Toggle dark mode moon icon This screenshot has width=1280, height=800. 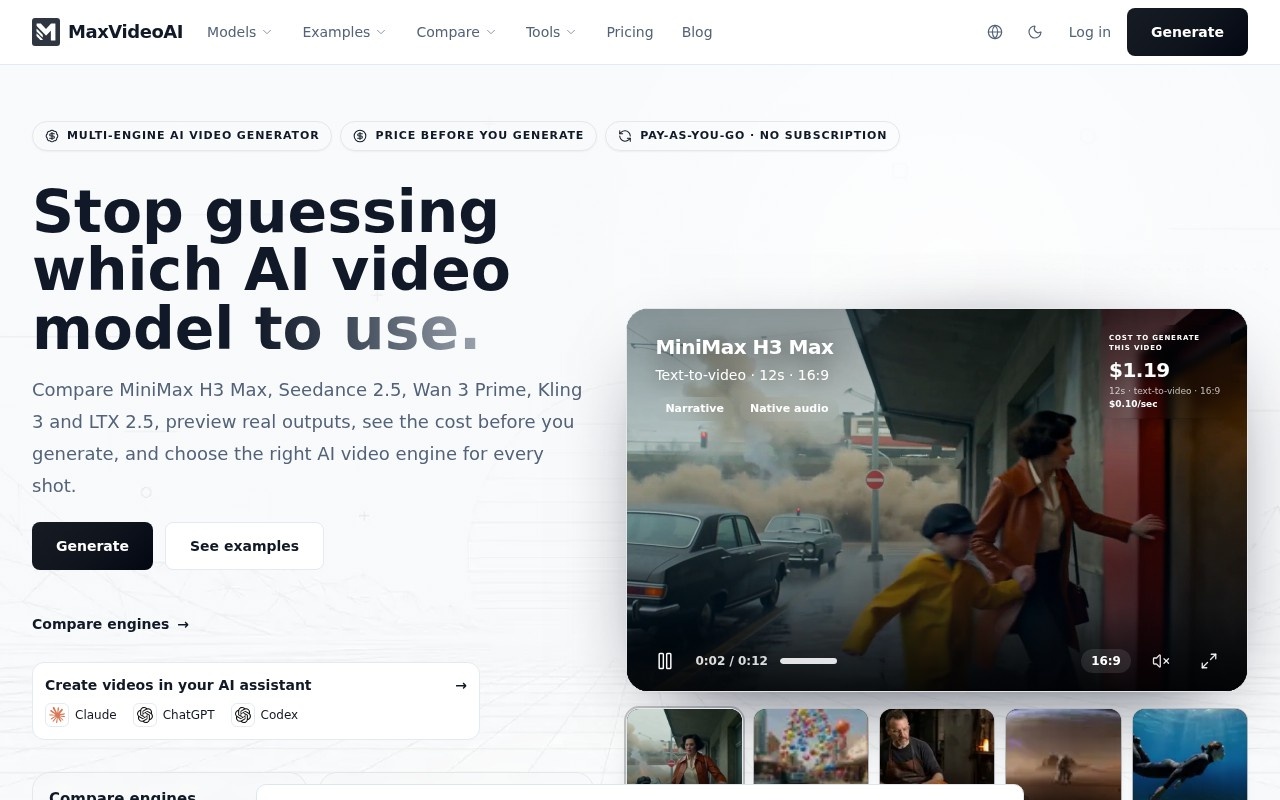coord(1035,32)
